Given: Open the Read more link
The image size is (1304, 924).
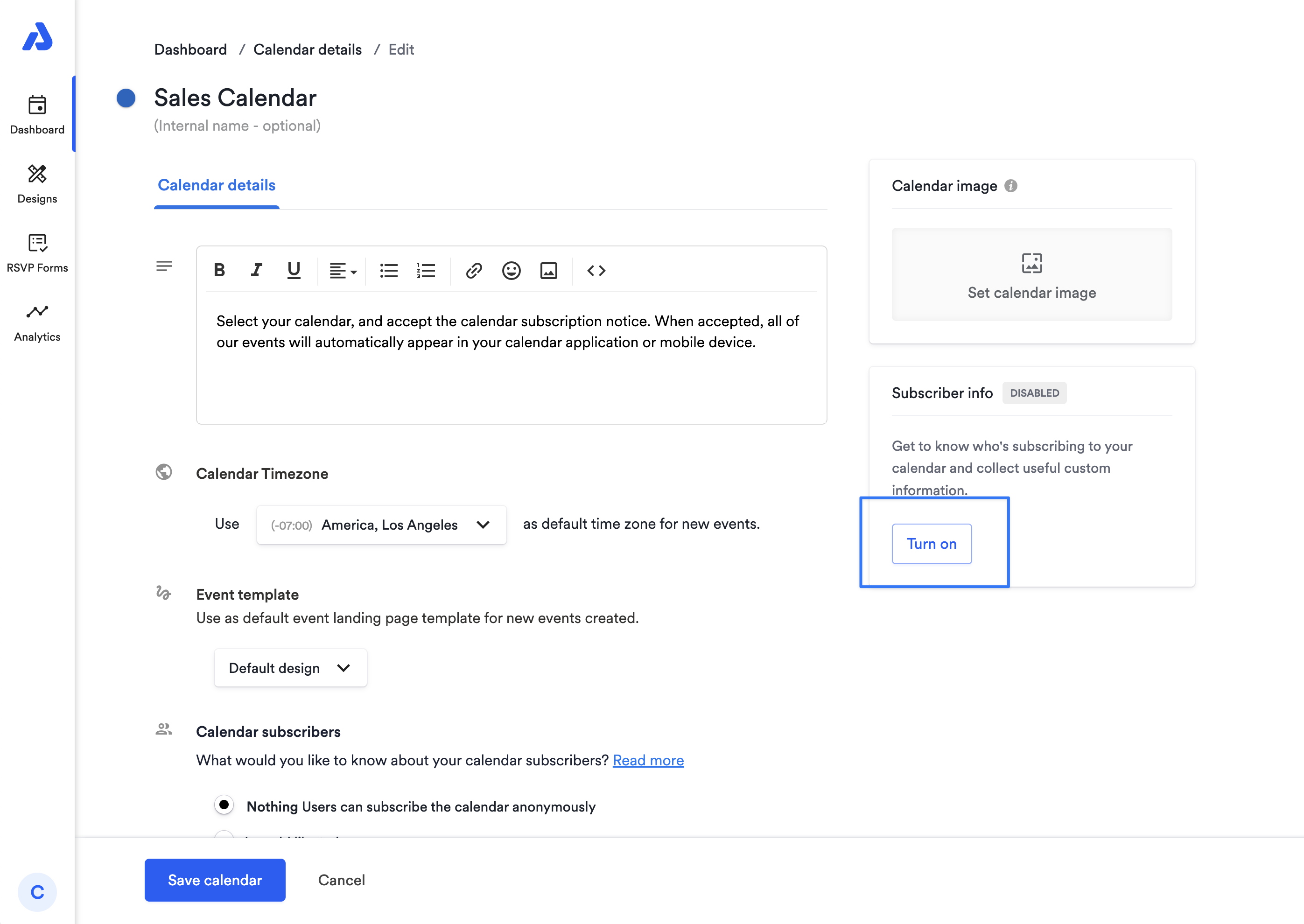Looking at the screenshot, I should [x=648, y=760].
